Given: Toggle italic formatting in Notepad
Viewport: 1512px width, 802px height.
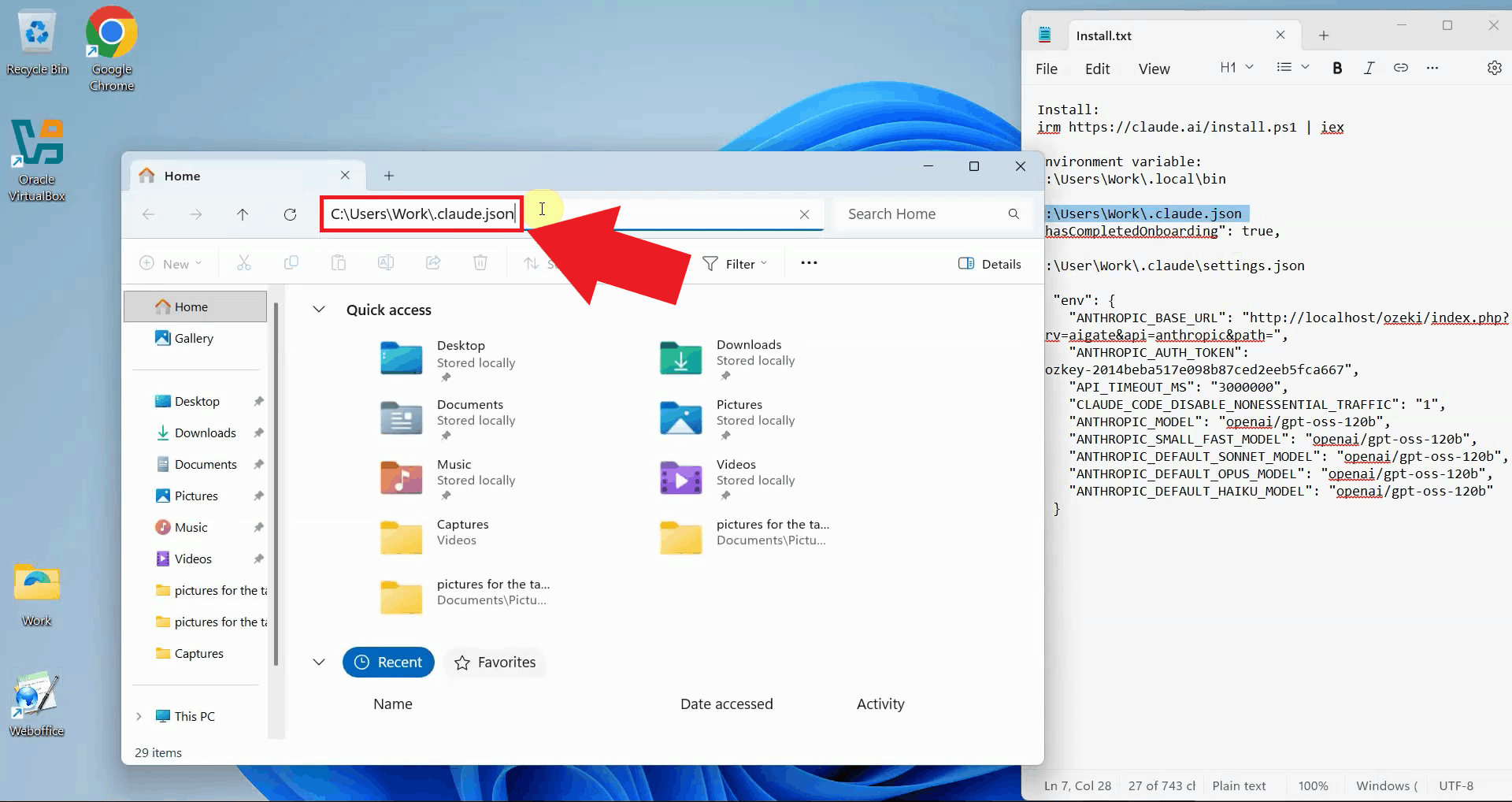Looking at the screenshot, I should click(1369, 68).
